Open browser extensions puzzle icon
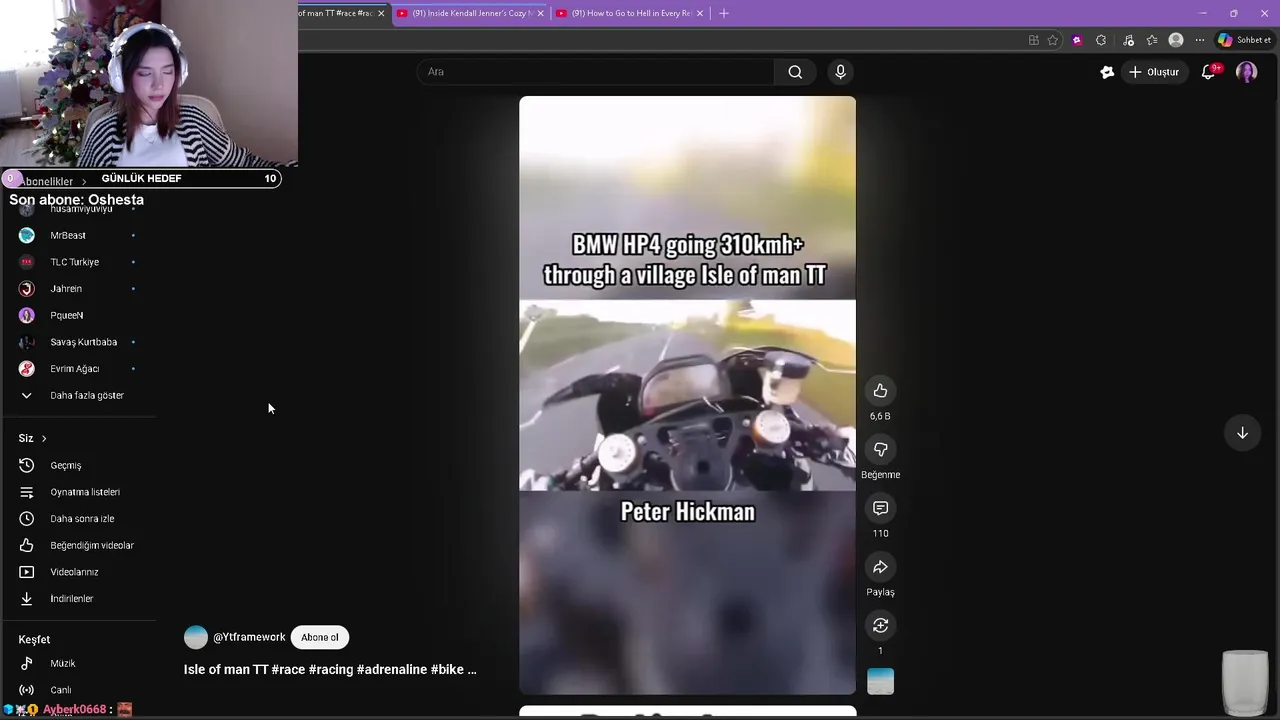Screen dimensions: 1280x720 point(1101,40)
